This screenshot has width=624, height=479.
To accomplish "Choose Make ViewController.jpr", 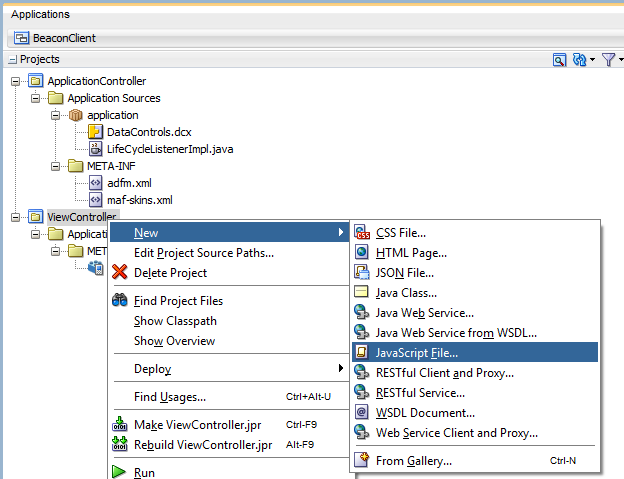I will click(x=229, y=425).
